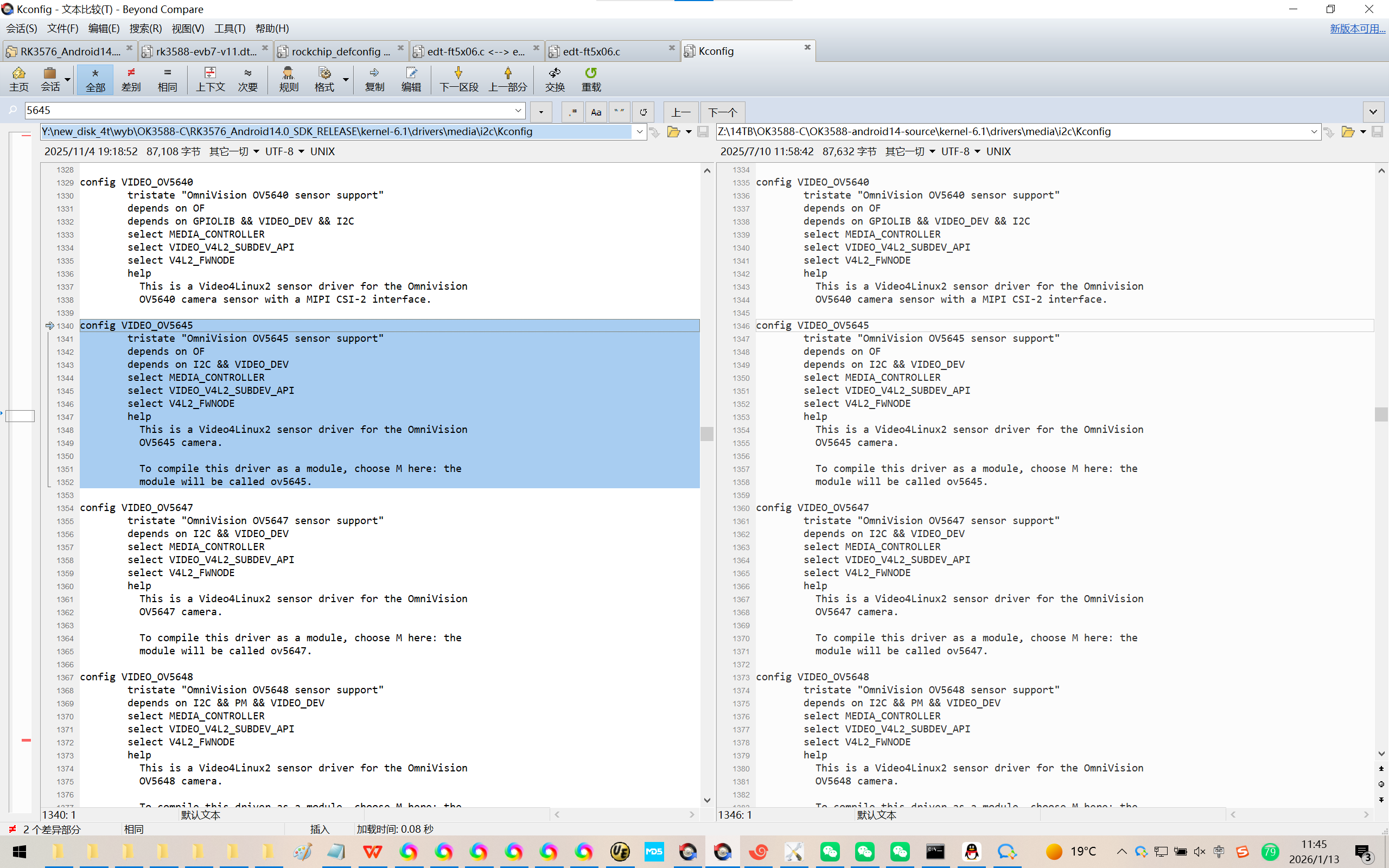The image size is (1389, 868).
Task: Open folder browse icon for left file
Action: point(673,132)
